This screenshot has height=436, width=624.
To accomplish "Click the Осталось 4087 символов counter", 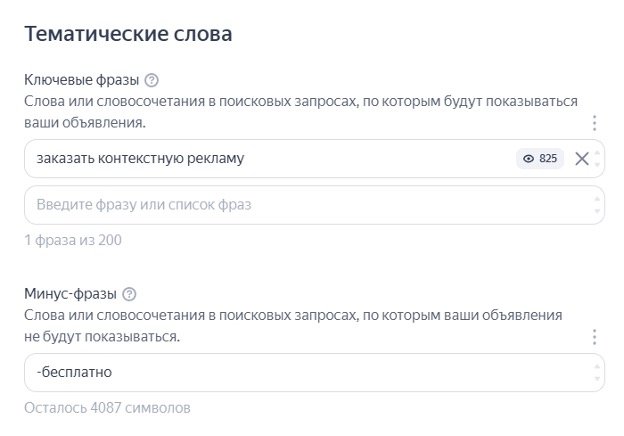I will point(106,408).
